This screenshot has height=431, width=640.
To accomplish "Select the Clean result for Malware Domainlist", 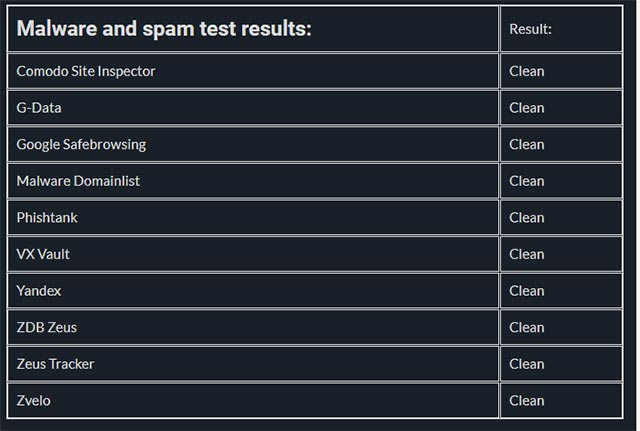I will tap(527, 181).
